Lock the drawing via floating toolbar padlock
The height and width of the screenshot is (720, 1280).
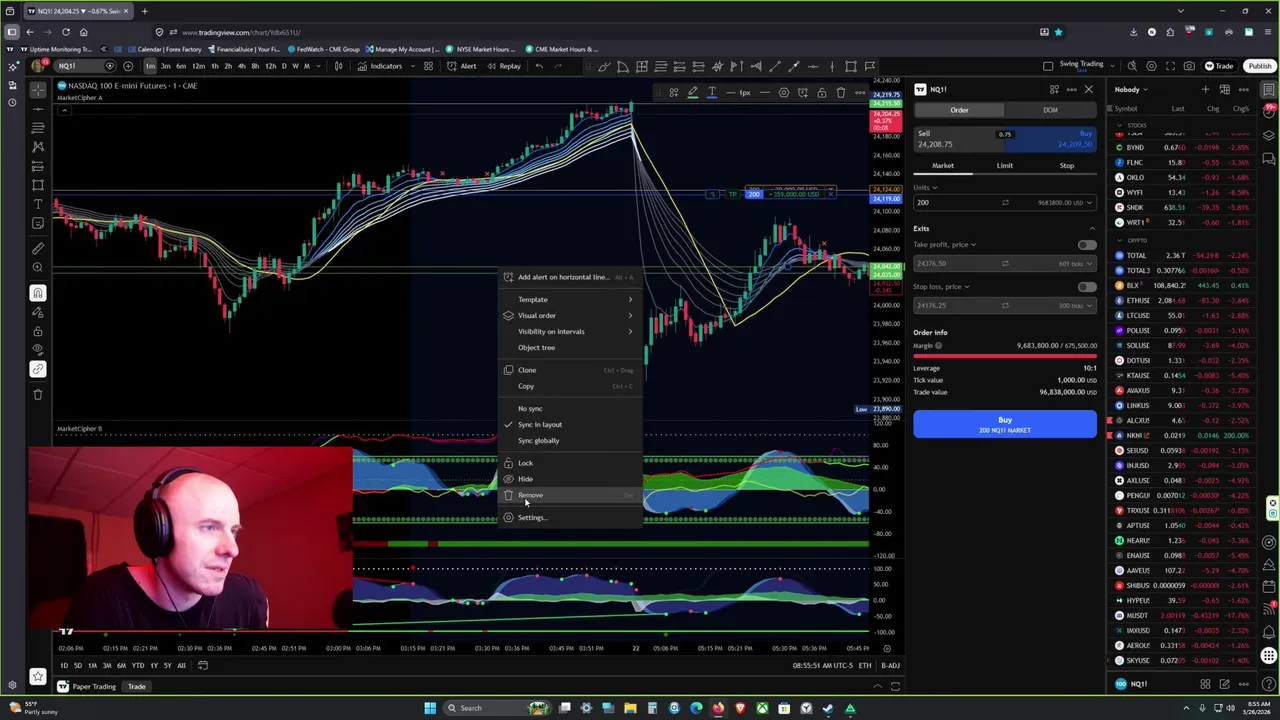(x=822, y=93)
